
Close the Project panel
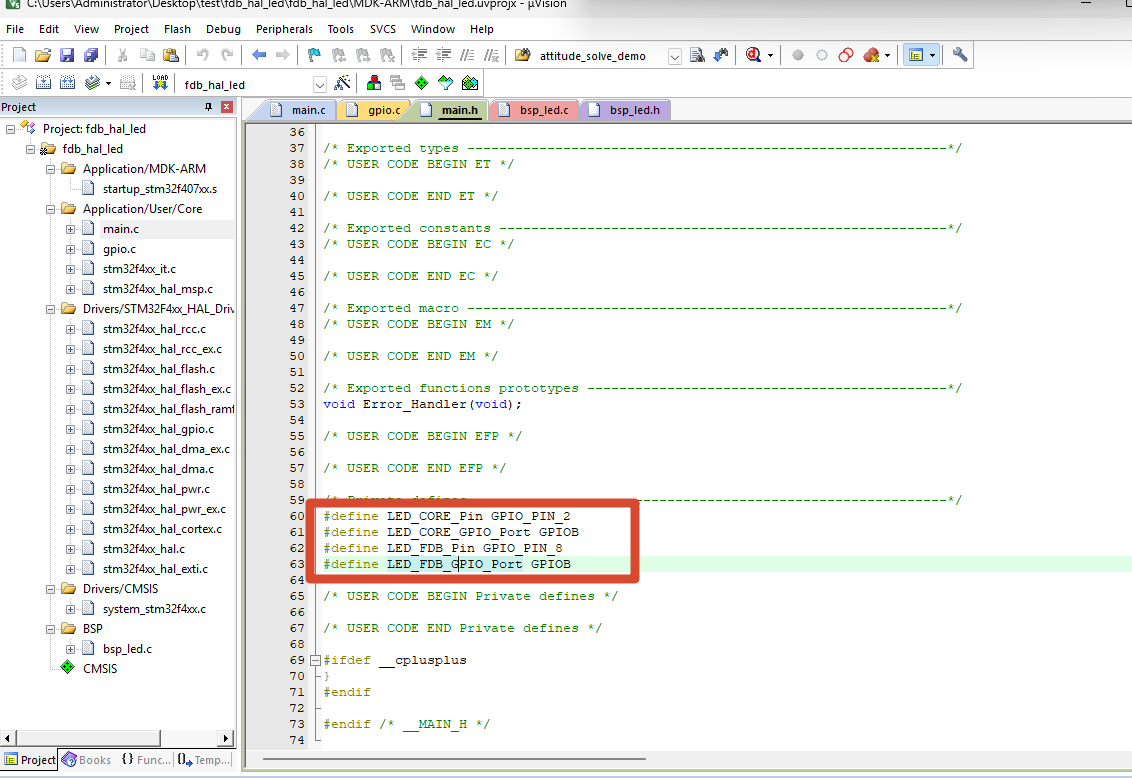(227, 107)
